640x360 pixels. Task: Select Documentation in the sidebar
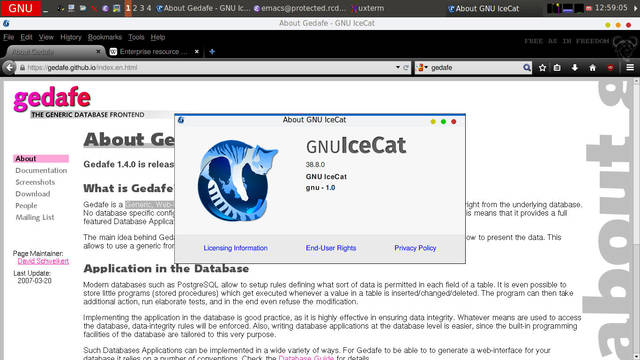41,170
